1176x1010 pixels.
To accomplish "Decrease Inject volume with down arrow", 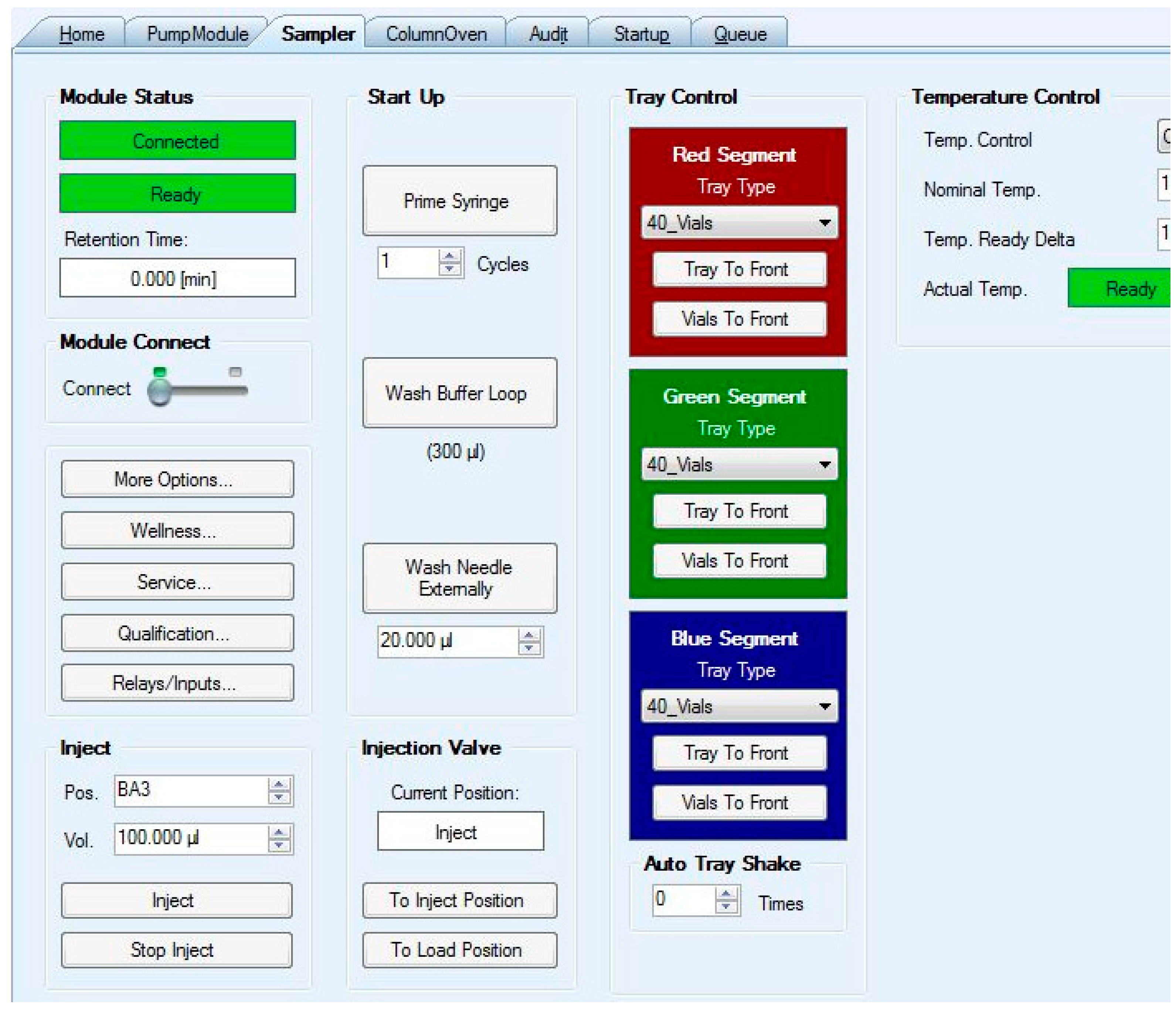I will click(279, 845).
